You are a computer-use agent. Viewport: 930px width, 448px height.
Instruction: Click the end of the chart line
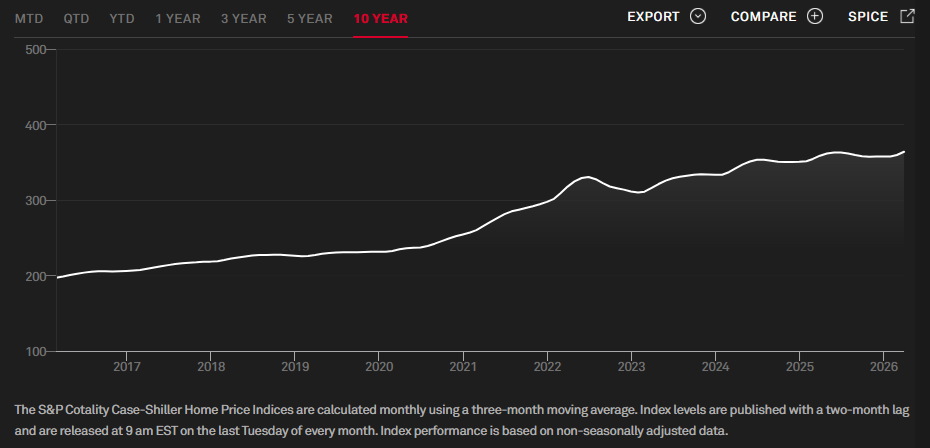pyautogui.click(x=904, y=151)
